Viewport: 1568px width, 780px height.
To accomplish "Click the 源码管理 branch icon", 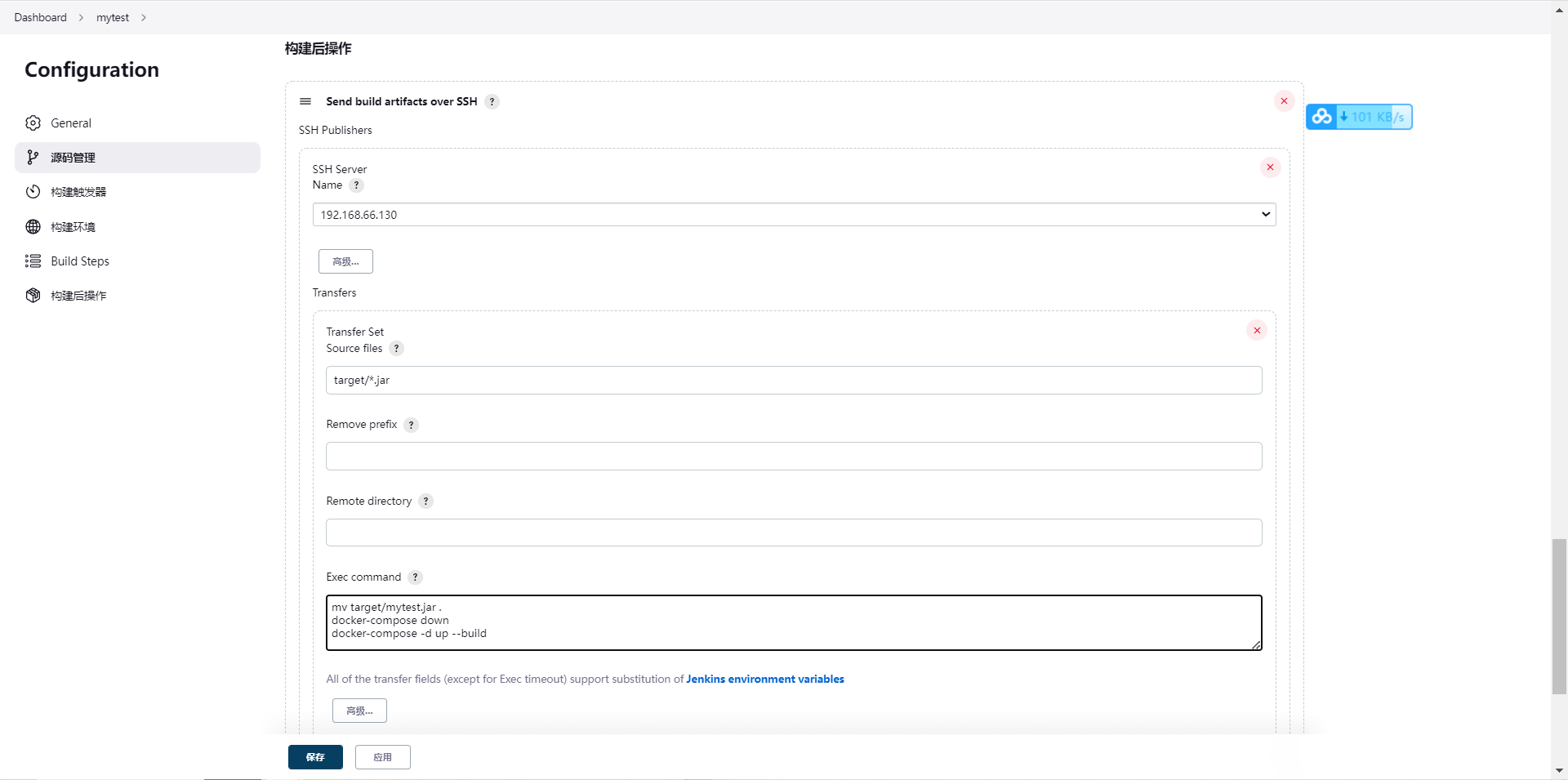I will pos(33,158).
